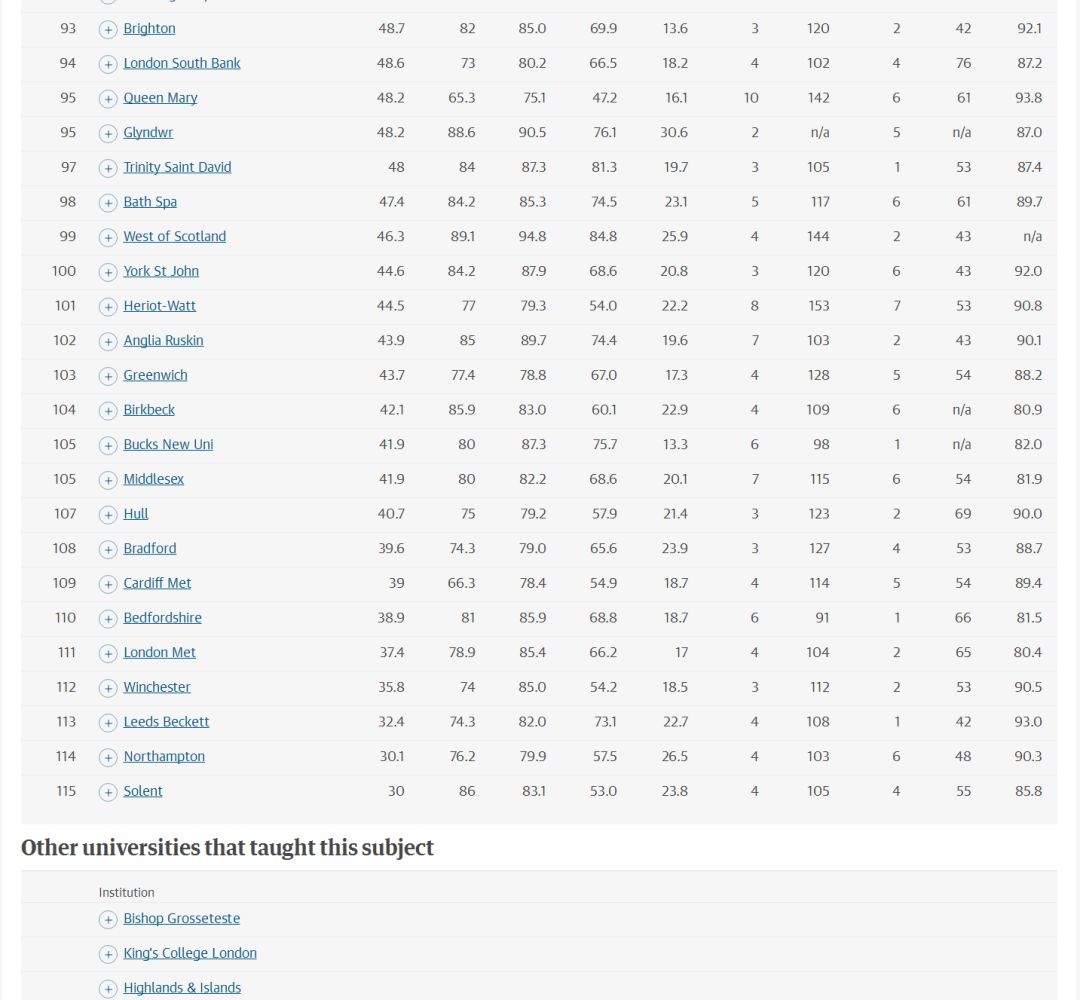
Task: Open the Bath Spa link
Action: (150, 202)
